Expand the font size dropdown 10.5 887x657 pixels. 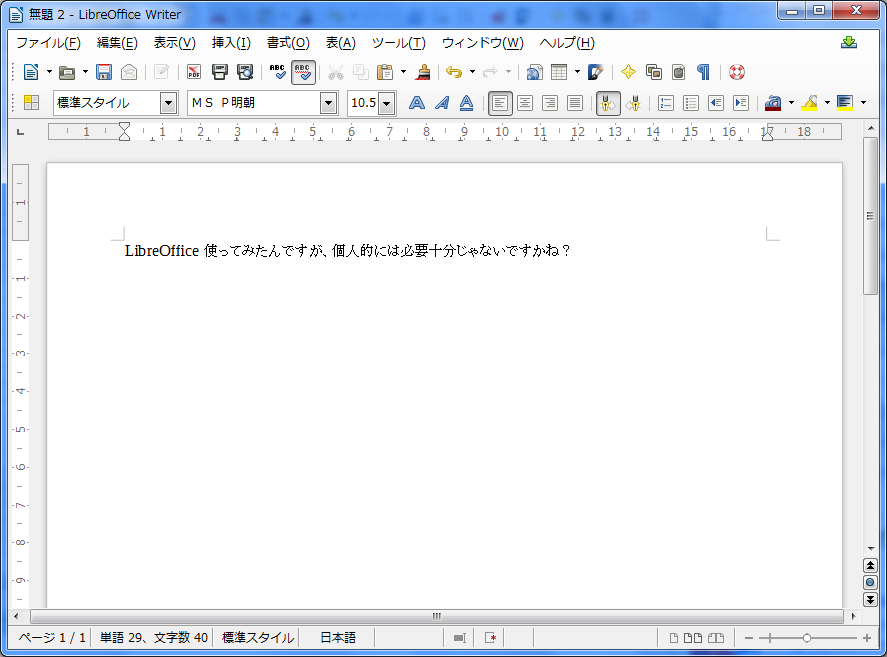pyautogui.click(x=386, y=103)
